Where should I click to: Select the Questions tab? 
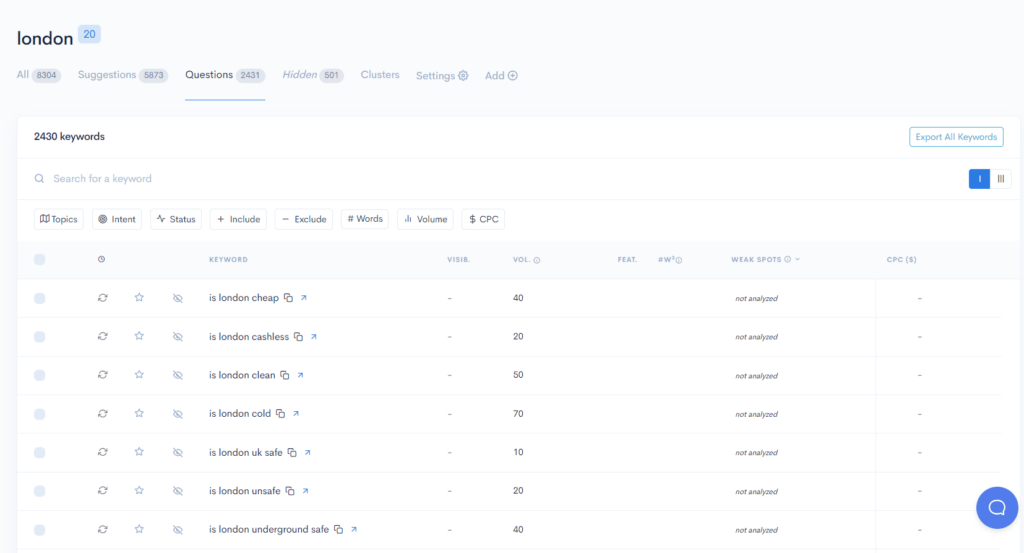(225, 75)
